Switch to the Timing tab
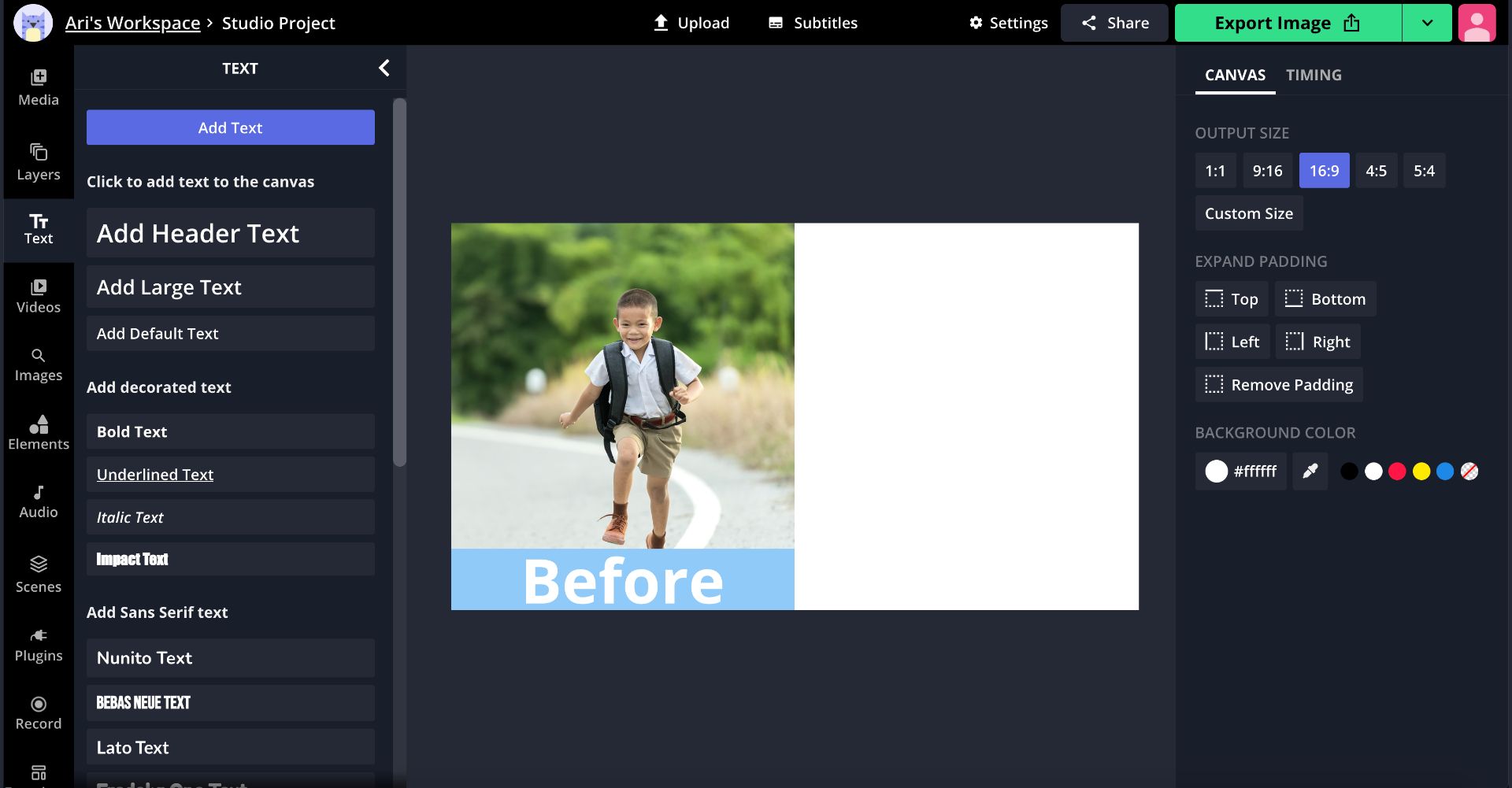The height and width of the screenshot is (788, 1512). [1313, 75]
